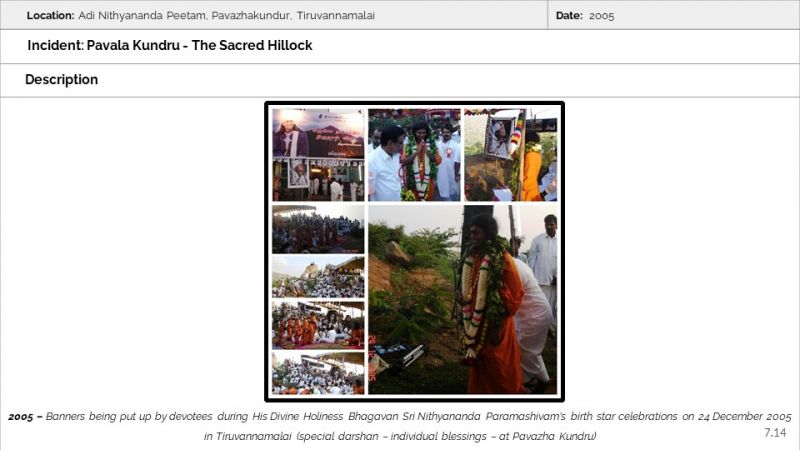Click the page number 7.14
This screenshot has width=800, height=450.
pos(775,433)
